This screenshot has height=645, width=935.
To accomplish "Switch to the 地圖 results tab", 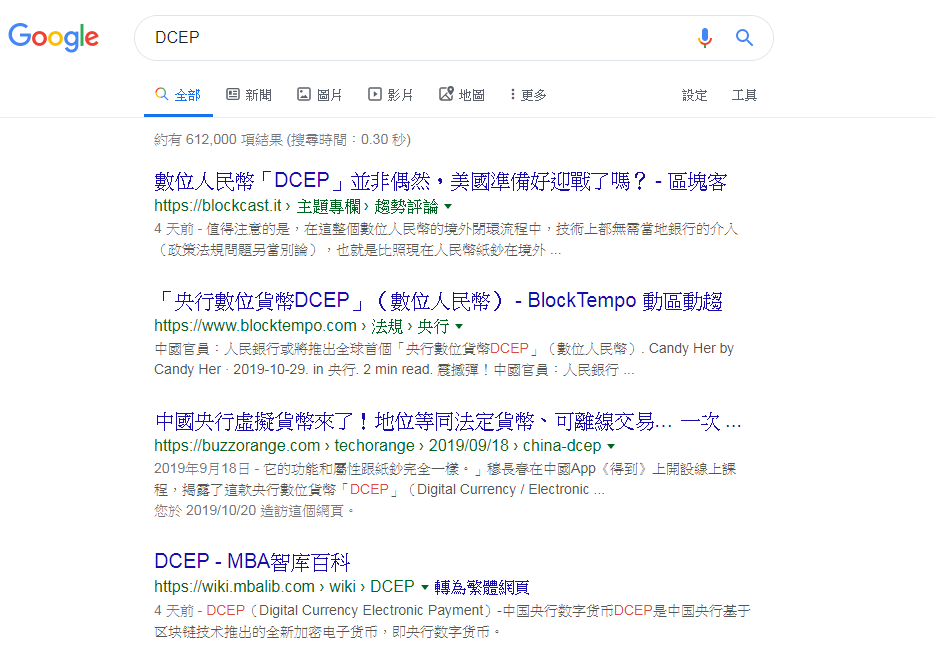I will tap(462, 95).
